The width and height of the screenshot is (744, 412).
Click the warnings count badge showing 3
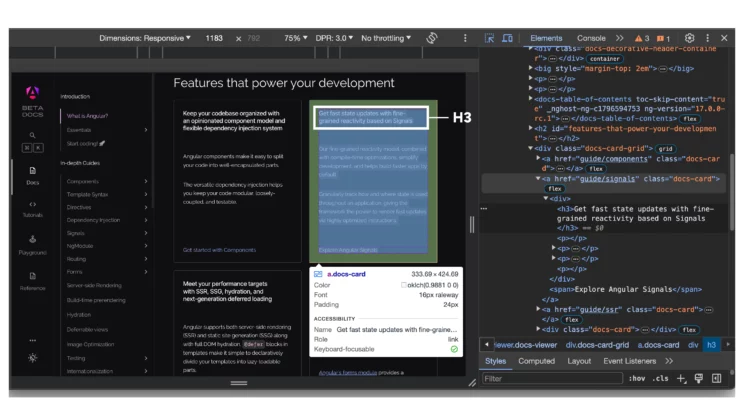(642, 38)
